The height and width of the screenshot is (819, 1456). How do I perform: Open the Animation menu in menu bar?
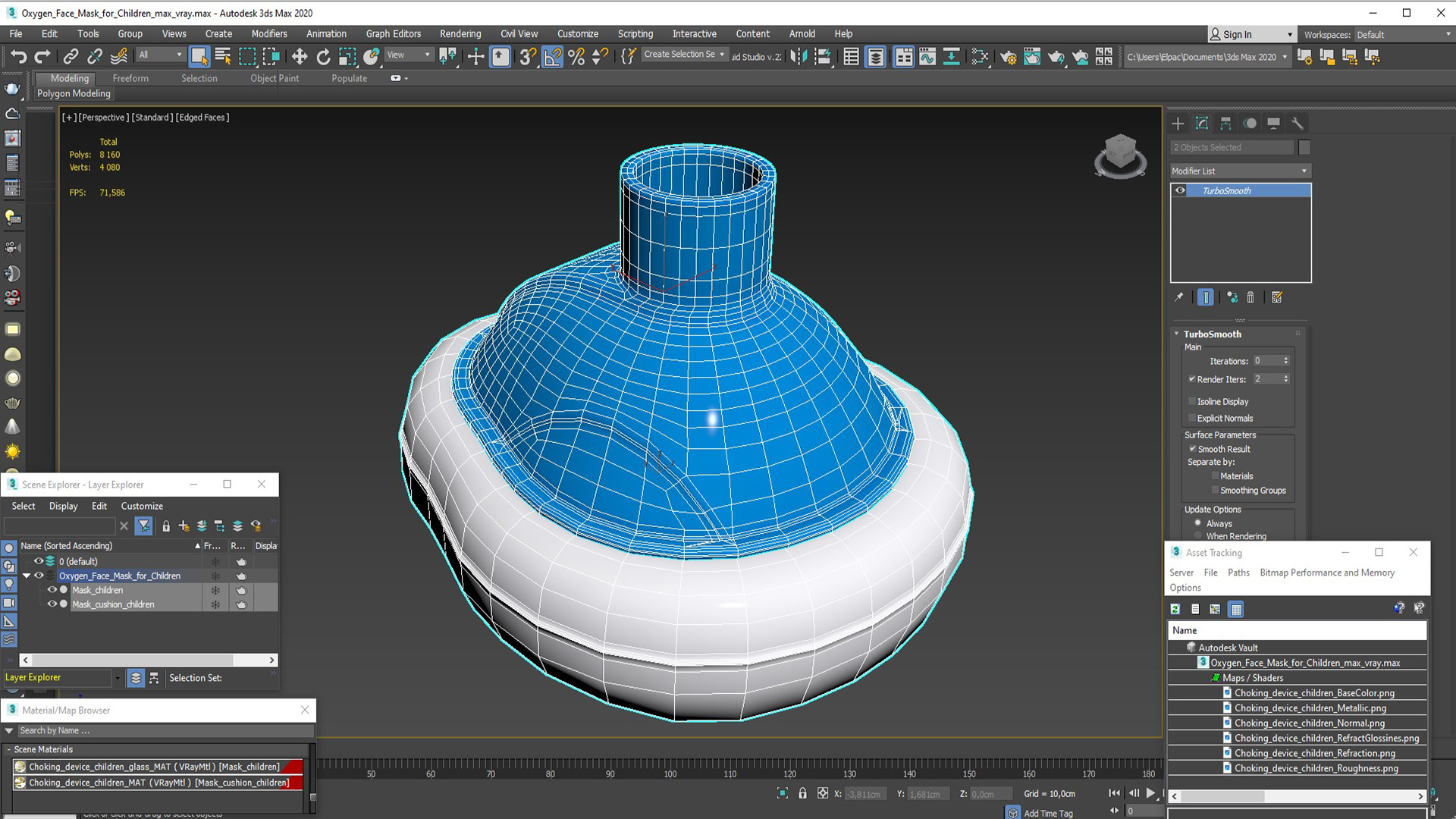tap(325, 33)
